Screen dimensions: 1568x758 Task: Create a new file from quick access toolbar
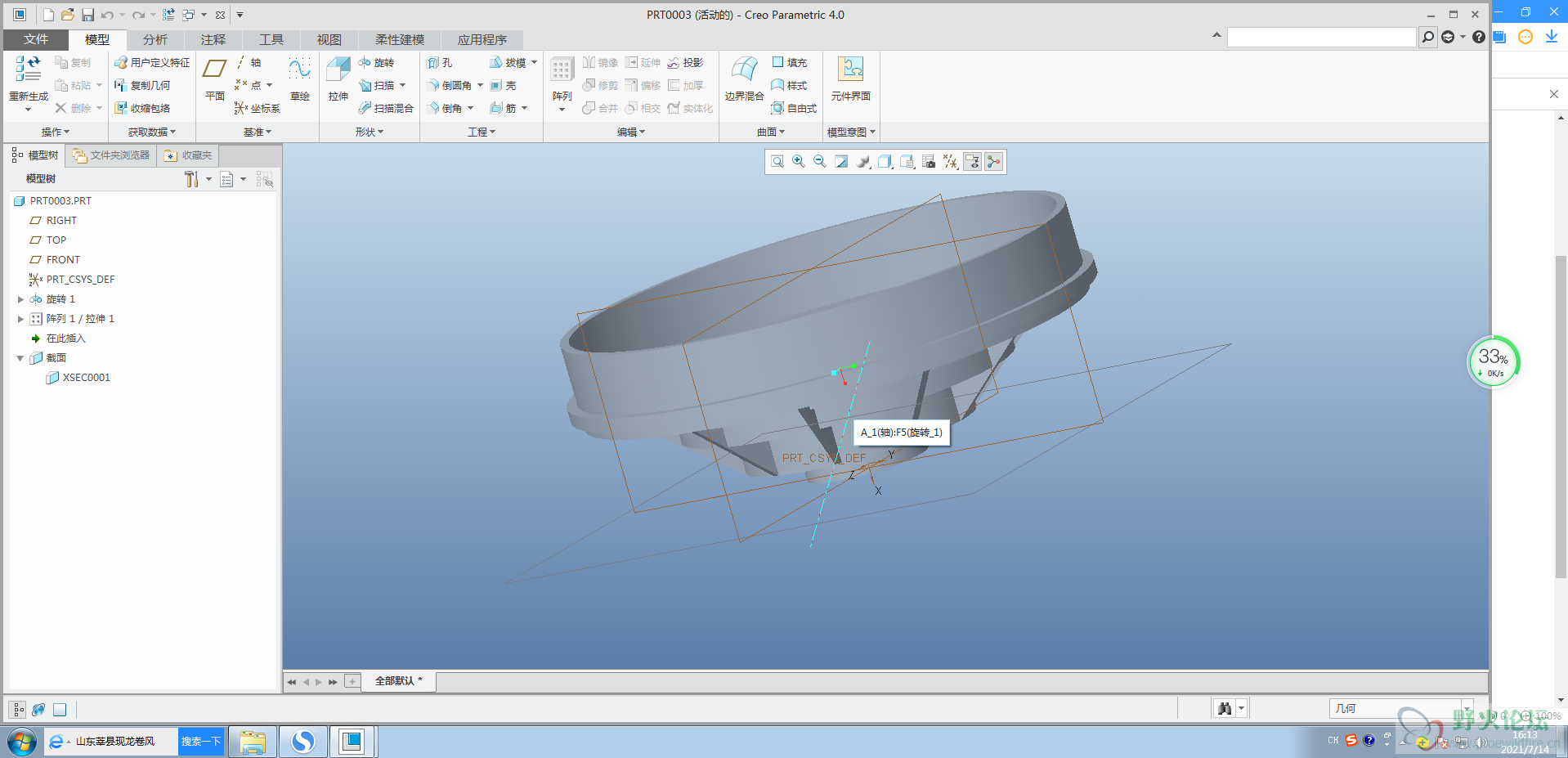tap(48, 15)
